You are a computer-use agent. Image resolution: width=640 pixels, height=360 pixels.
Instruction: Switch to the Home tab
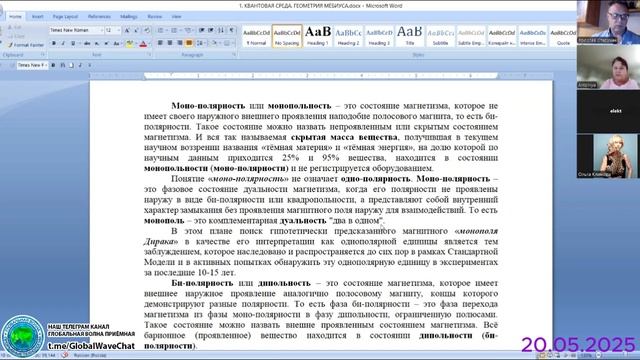(x=16, y=17)
